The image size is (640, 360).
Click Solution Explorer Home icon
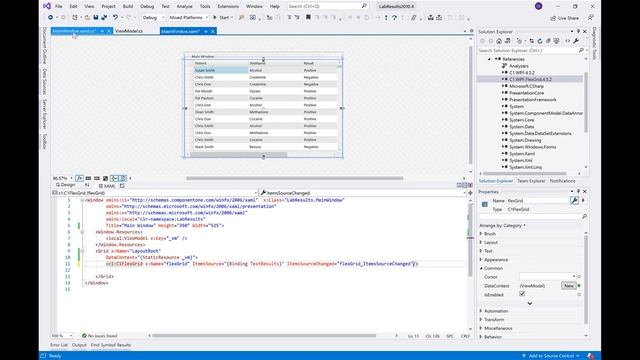click(x=499, y=41)
